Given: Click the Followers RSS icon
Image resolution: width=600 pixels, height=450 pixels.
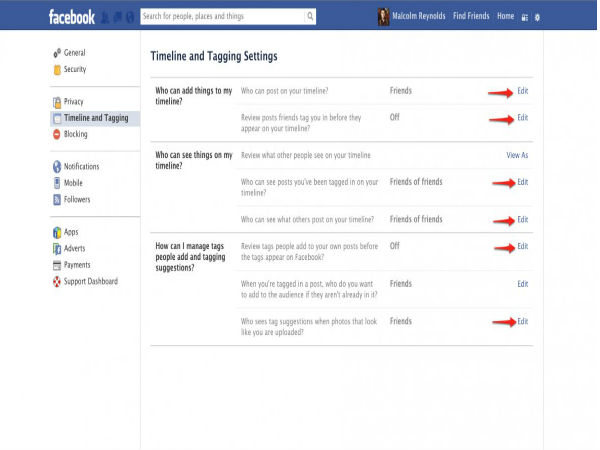Looking at the screenshot, I should pyautogui.click(x=57, y=199).
